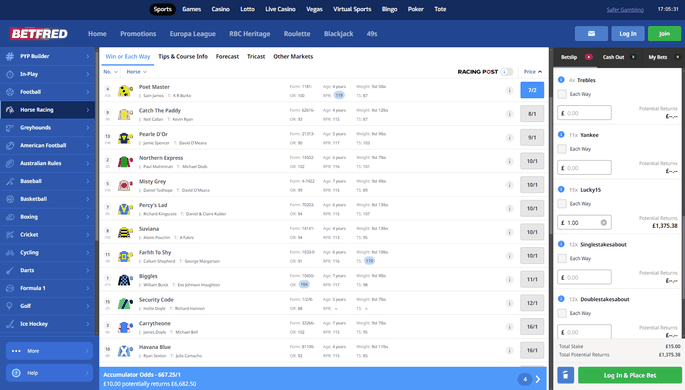Screen dimensions: 685x390
Task: Show info for Lucky15 bet type
Action: (x=561, y=190)
